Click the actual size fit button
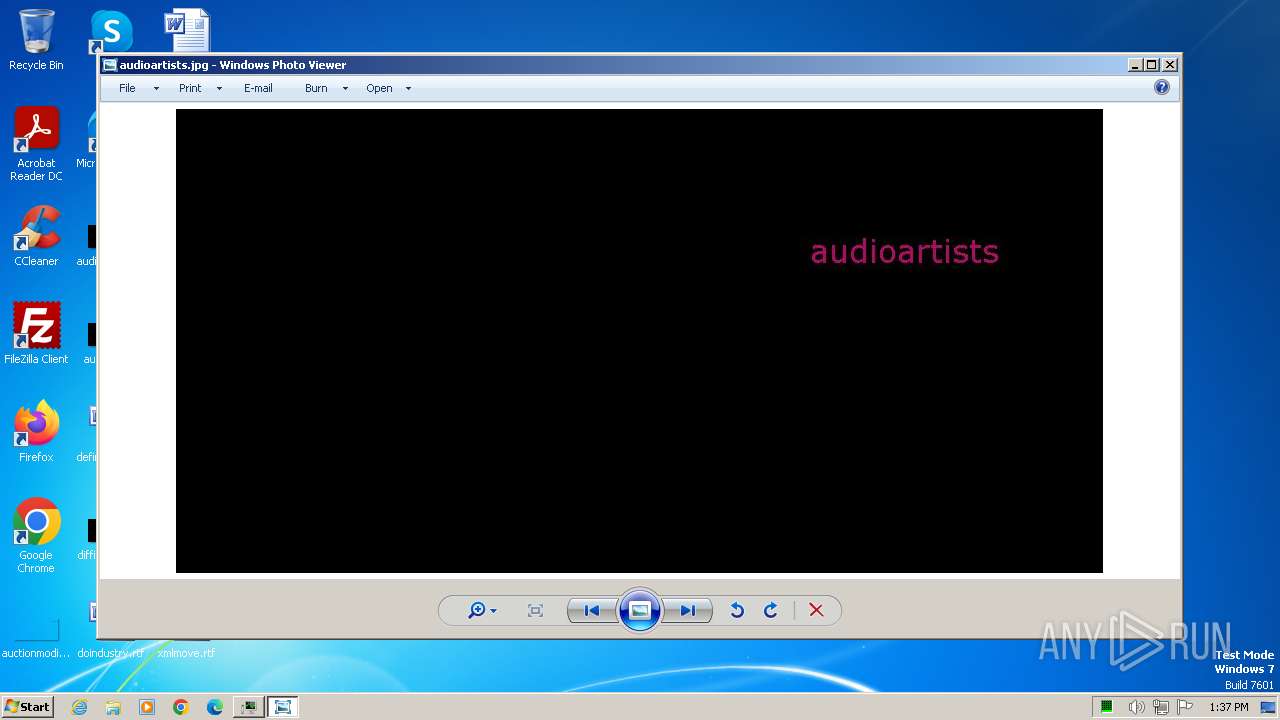 click(535, 610)
